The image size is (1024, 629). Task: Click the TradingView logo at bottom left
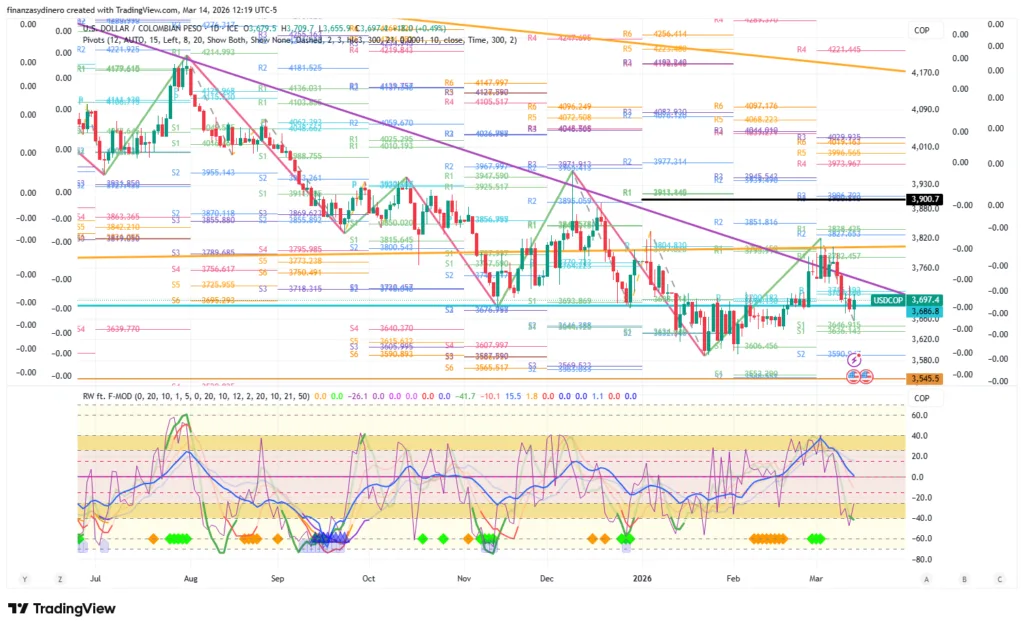pyautogui.click(x=61, y=608)
